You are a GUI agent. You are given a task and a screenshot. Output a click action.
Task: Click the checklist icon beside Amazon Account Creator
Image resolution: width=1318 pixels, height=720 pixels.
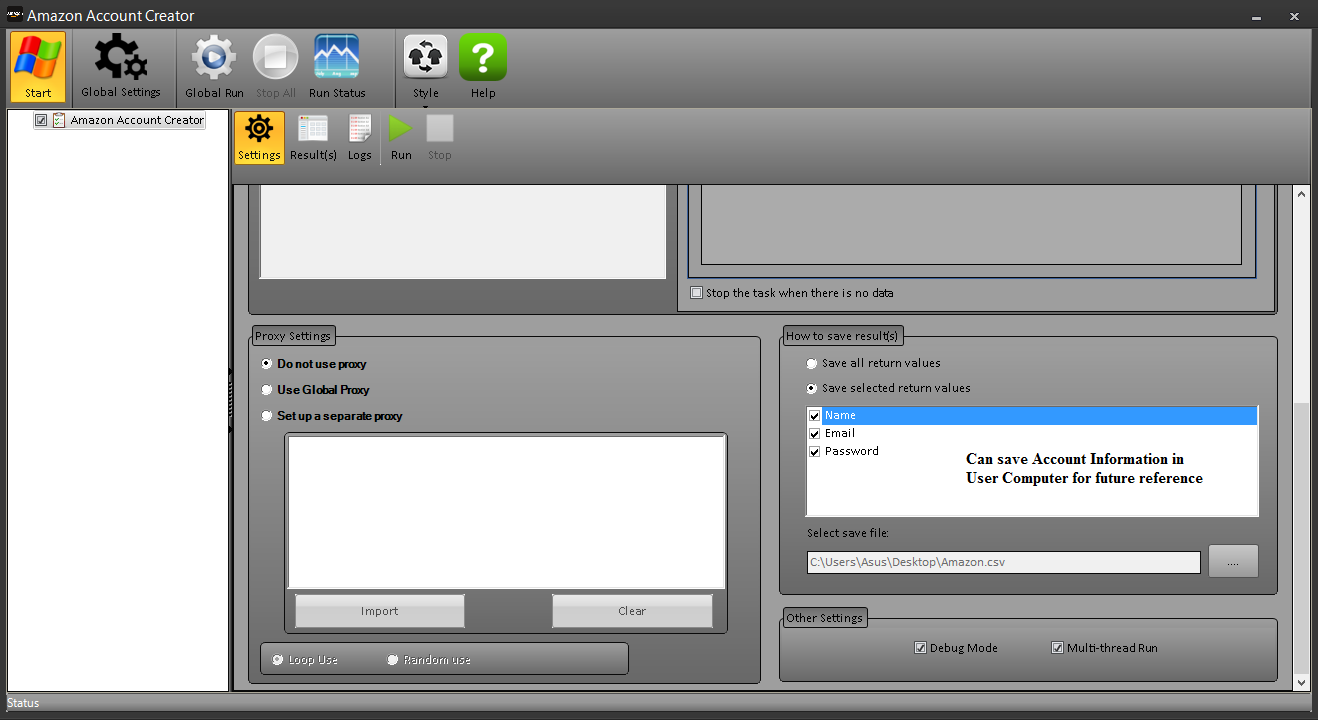pos(59,120)
